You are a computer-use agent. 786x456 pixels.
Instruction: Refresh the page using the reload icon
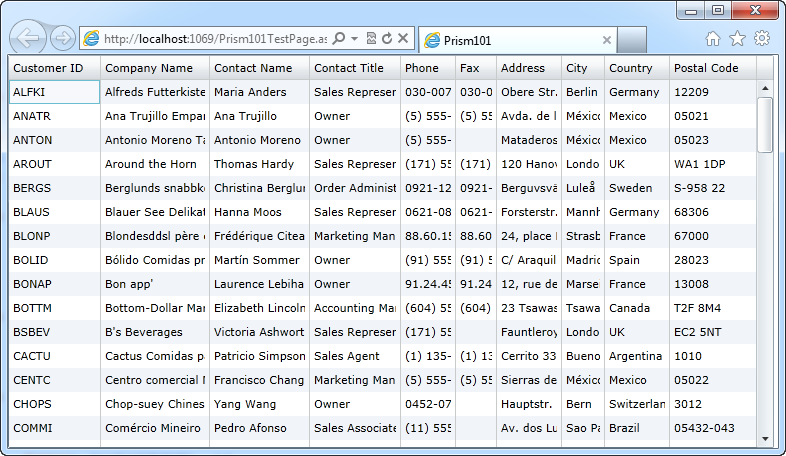[386, 38]
